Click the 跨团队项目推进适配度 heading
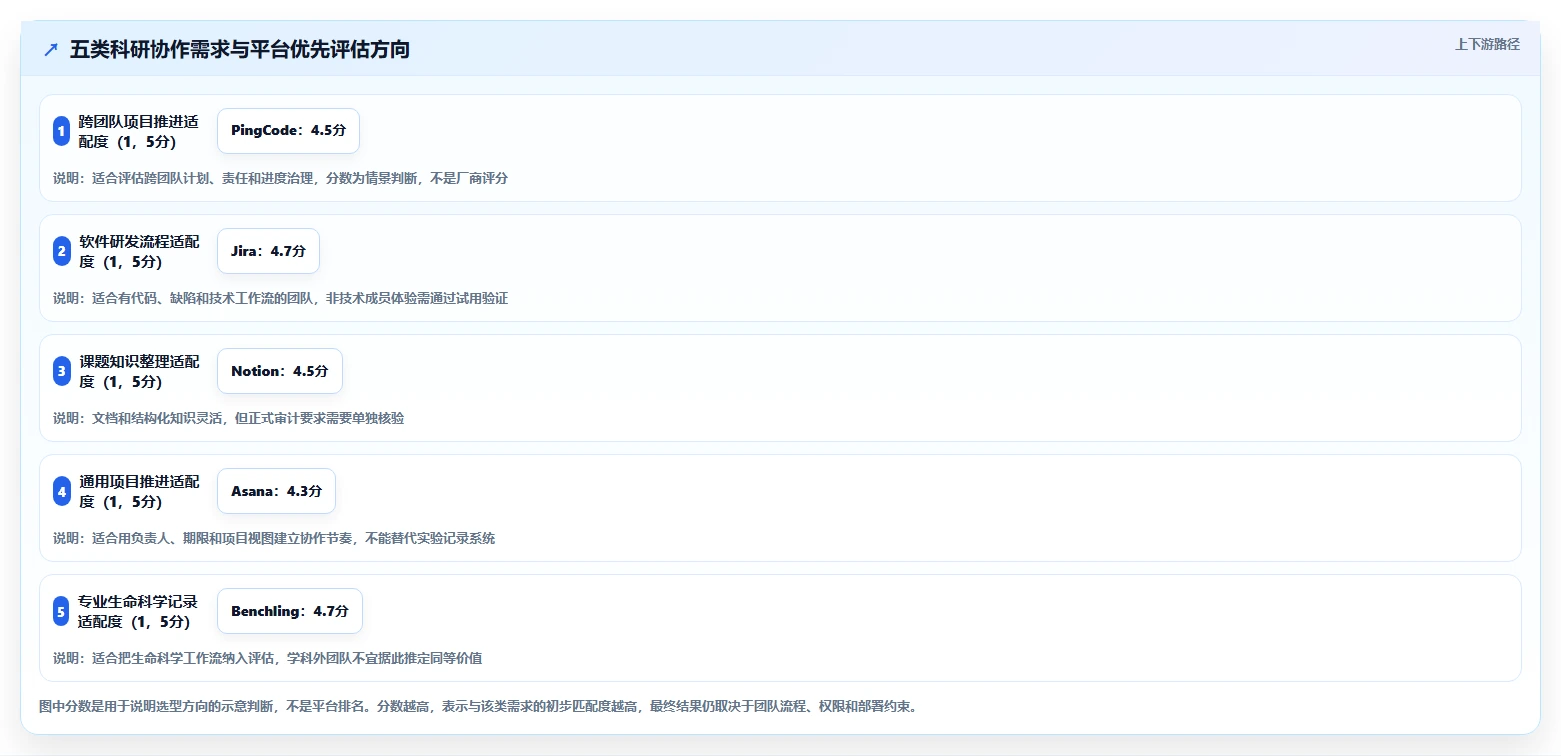Image resolution: width=1561 pixels, height=756 pixels. tap(138, 131)
